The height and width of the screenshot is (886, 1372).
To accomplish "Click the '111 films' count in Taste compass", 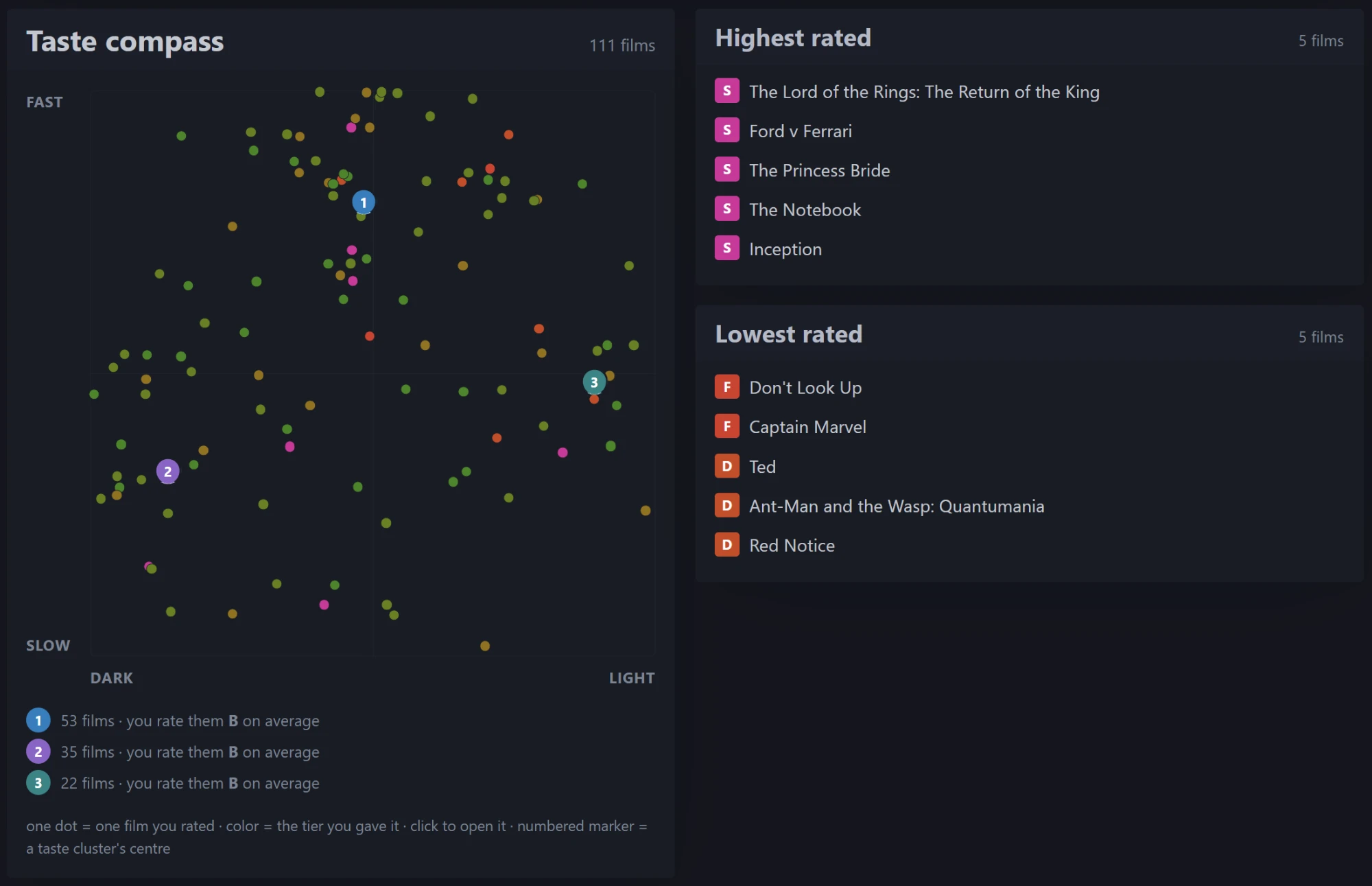I will 622,45.
